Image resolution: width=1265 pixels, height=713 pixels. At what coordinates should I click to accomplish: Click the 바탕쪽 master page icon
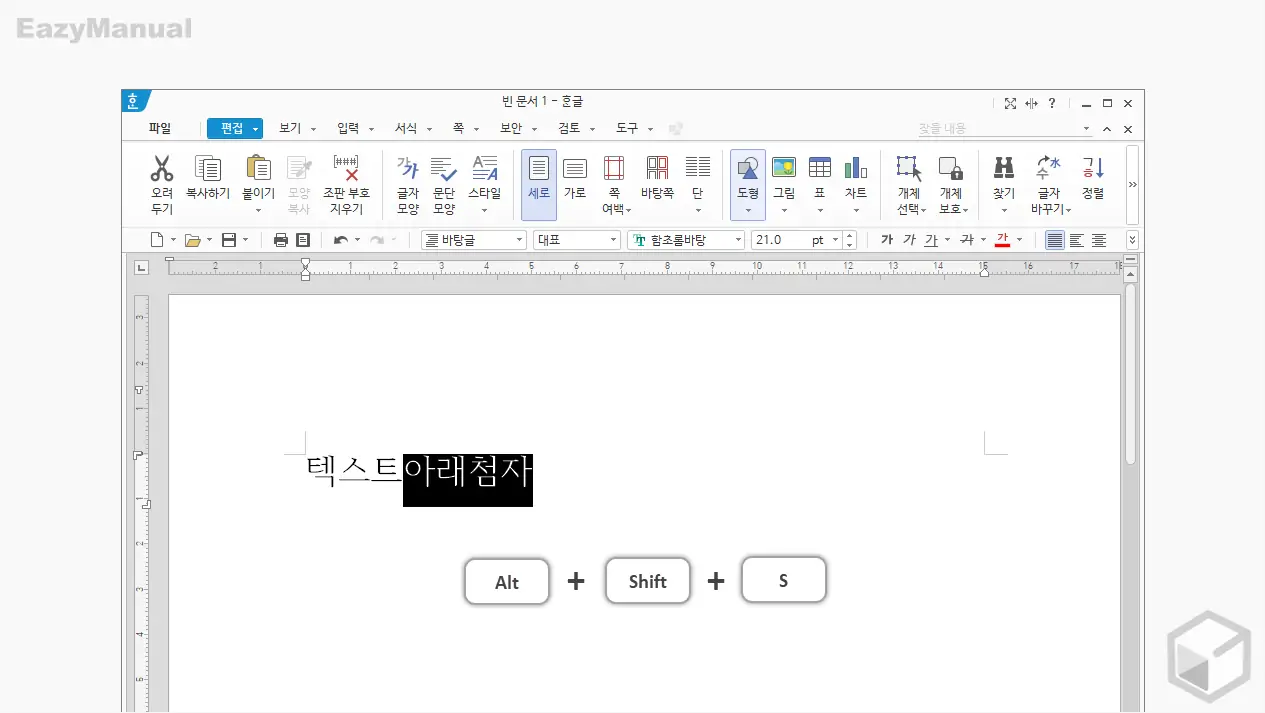click(x=657, y=168)
